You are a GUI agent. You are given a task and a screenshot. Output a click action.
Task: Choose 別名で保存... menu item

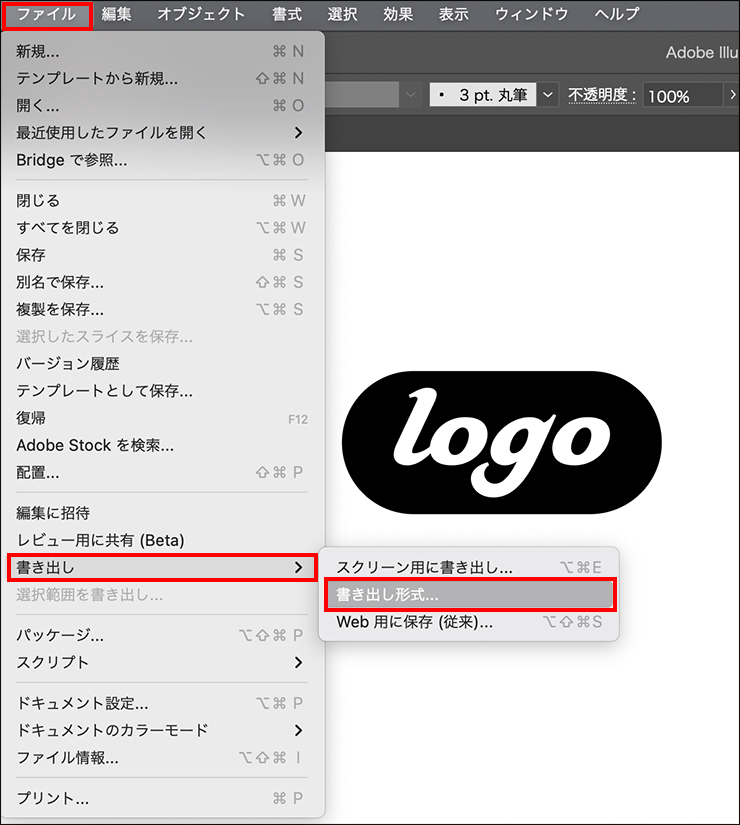[60, 283]
